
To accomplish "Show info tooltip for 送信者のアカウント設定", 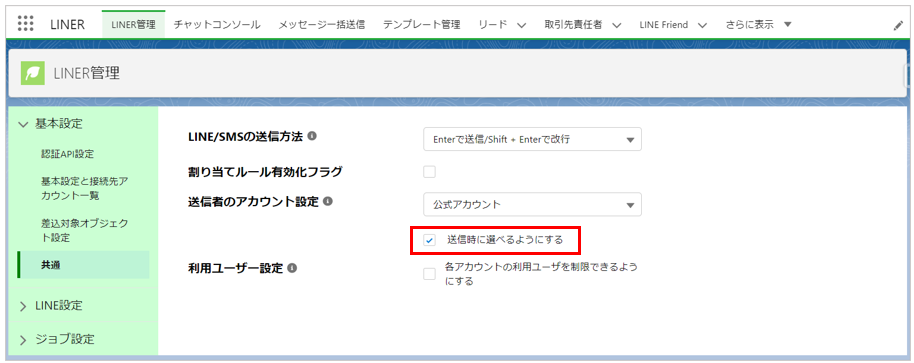I will point(328,202).
